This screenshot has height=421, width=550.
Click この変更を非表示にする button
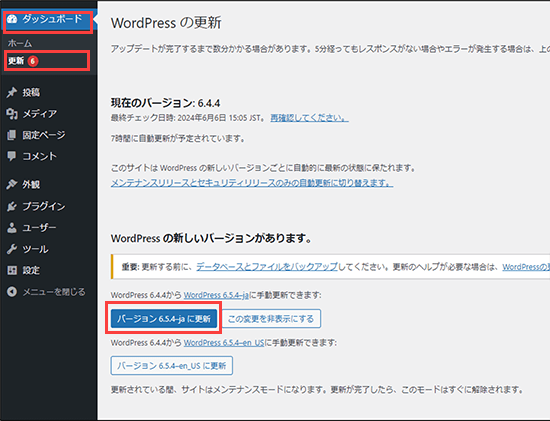tap(271, 319)
